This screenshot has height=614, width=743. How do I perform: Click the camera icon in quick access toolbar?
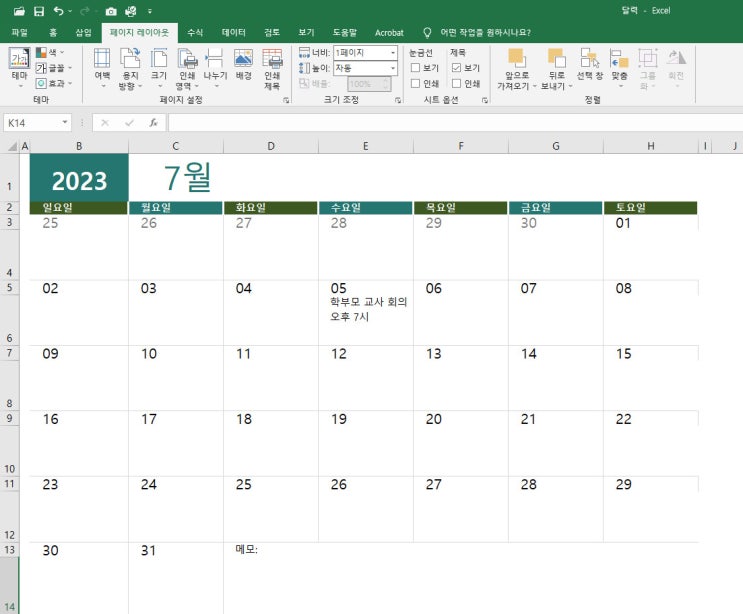coord(111,11)
